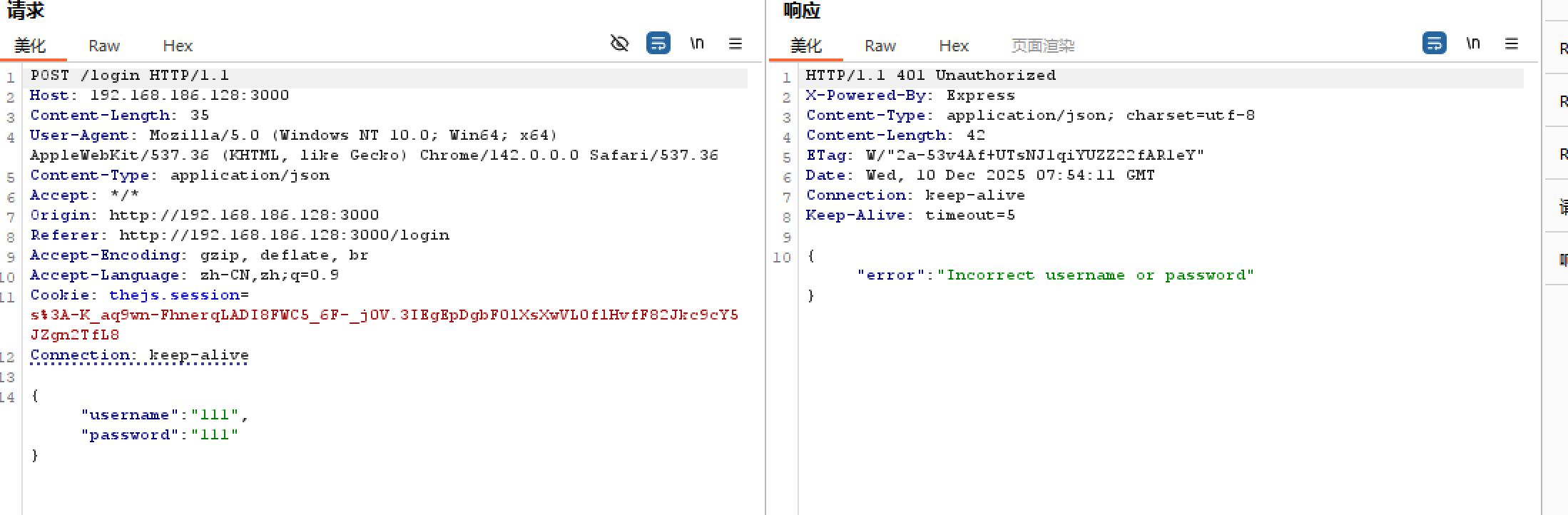Switch to the Raw tab in the request panel

104,46
